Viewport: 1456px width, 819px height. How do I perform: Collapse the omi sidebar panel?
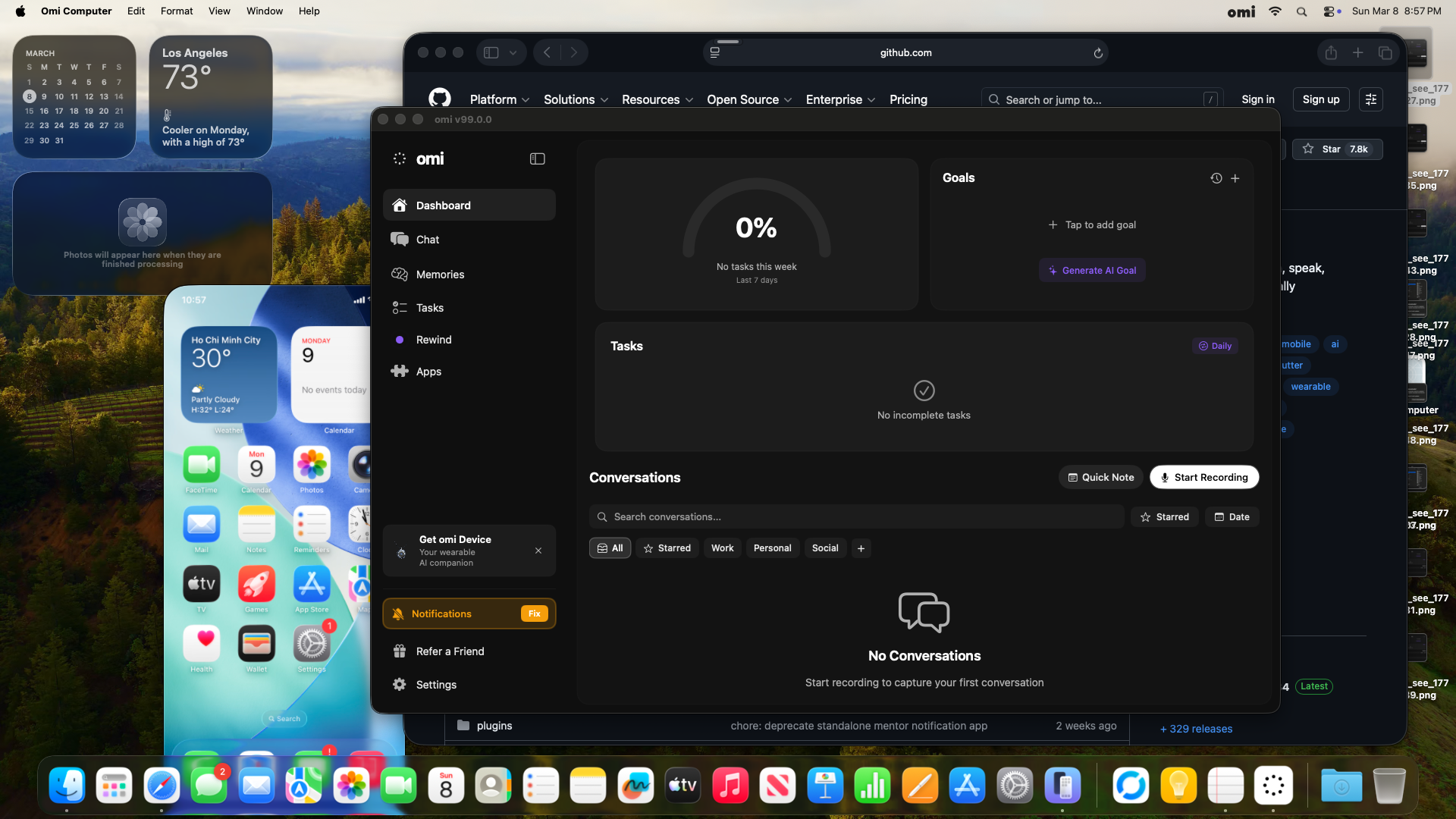pyautogui.click(x=537, y=158)
